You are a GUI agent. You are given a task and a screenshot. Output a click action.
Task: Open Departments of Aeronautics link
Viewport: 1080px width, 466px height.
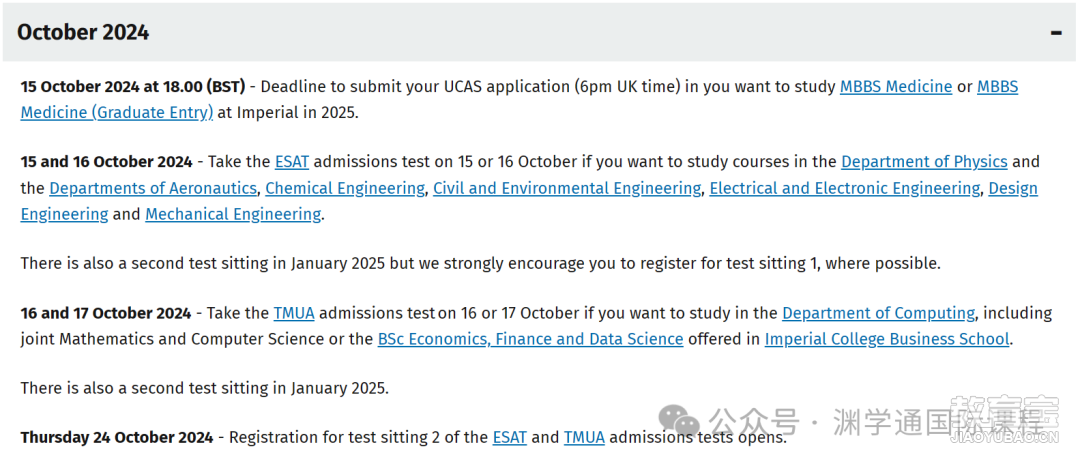tap(153, 188)
